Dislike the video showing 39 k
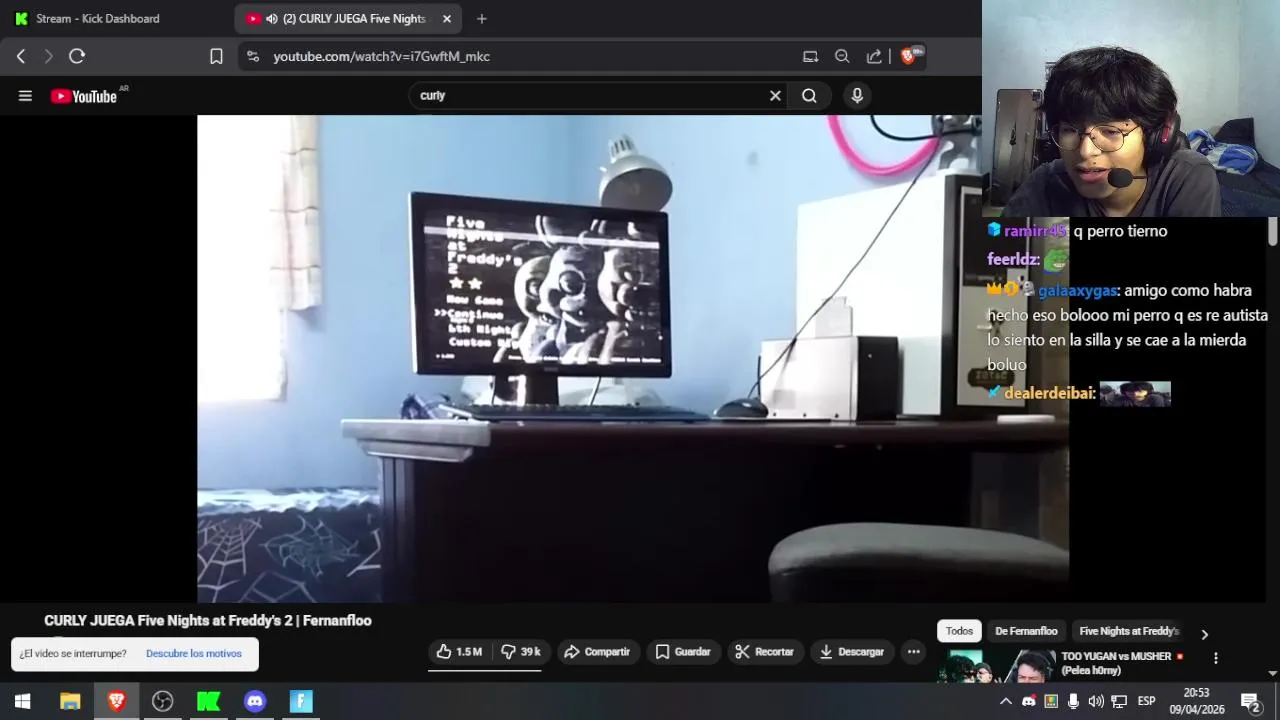Screen dimensions: 1280x720 [x=520, y=652]
